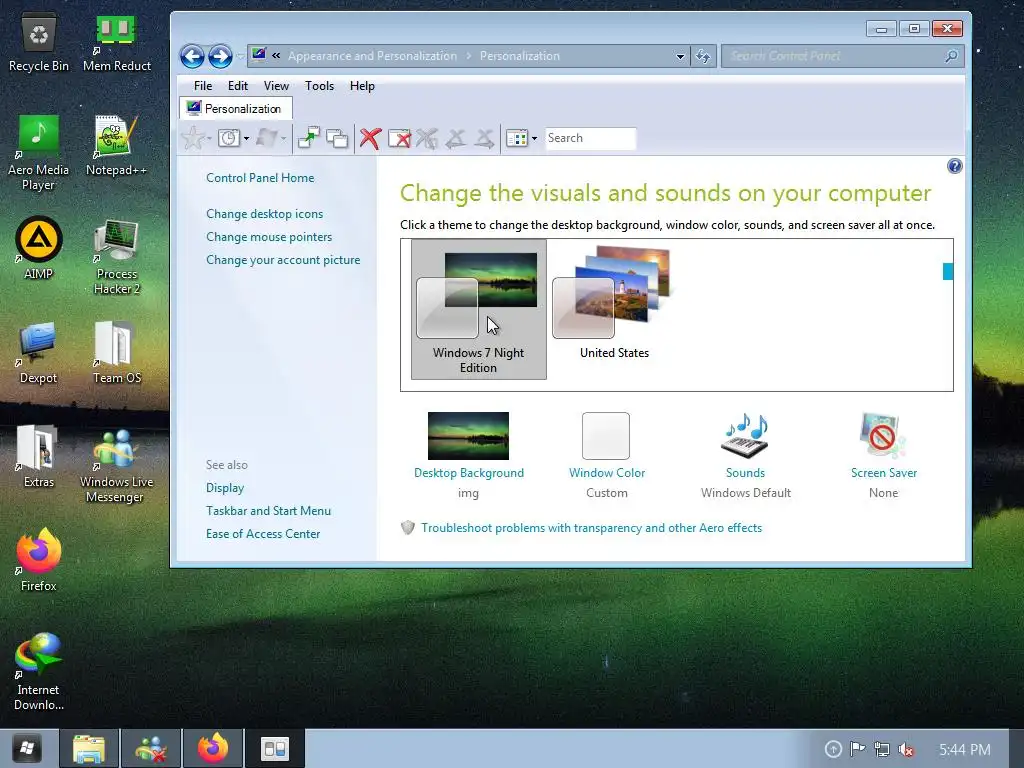The height and width of the screenshot is (768, 1024).
Task: Open the Tools menu
Action: click(319, 86)
